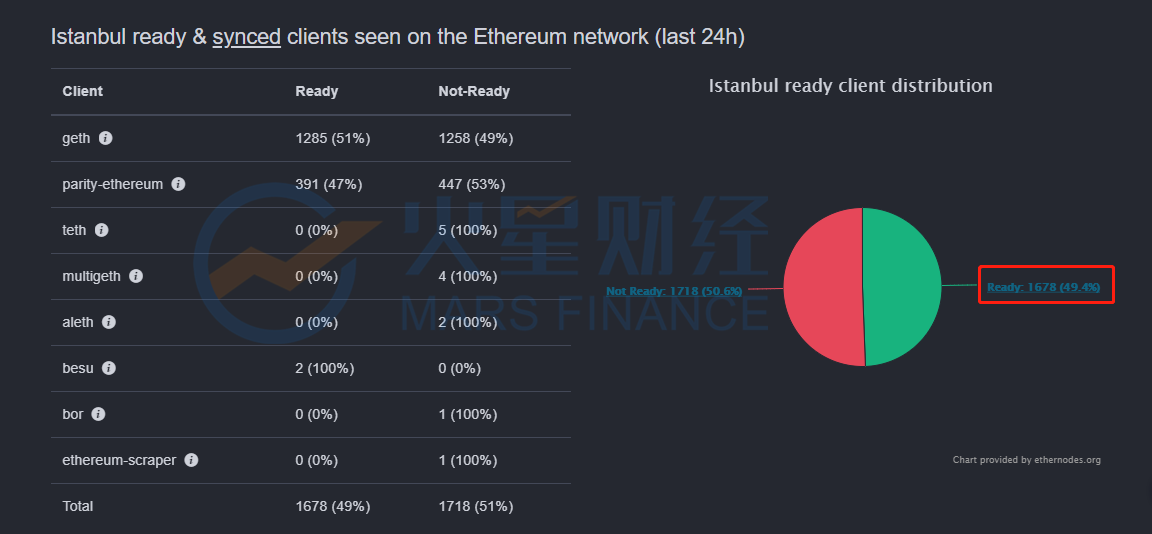Click the 'Chart provided by ethernodes.org' credit
Viewport: 1152px width, 534px height.
coord(1026,460)
